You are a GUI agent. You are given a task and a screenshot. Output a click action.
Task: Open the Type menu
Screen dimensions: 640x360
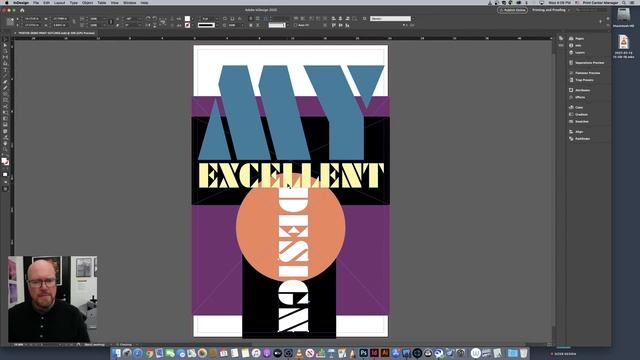point(73,2)
